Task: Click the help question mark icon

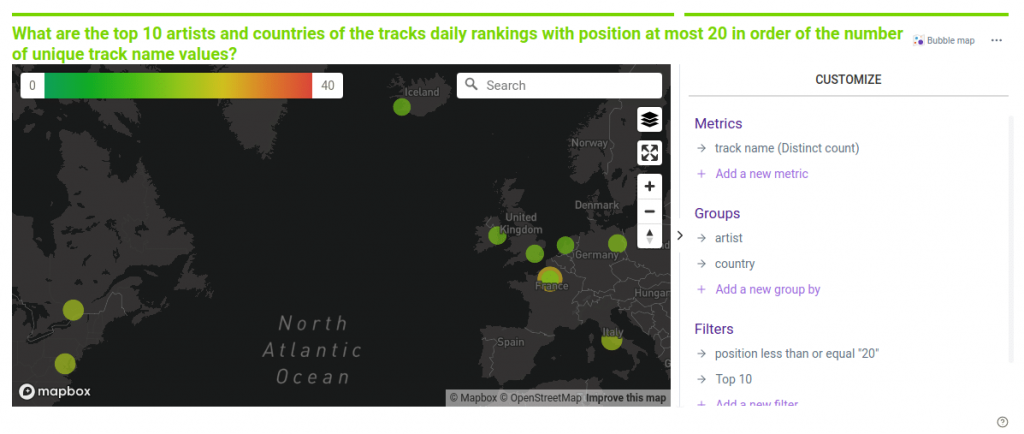Action: point(1002,421)
